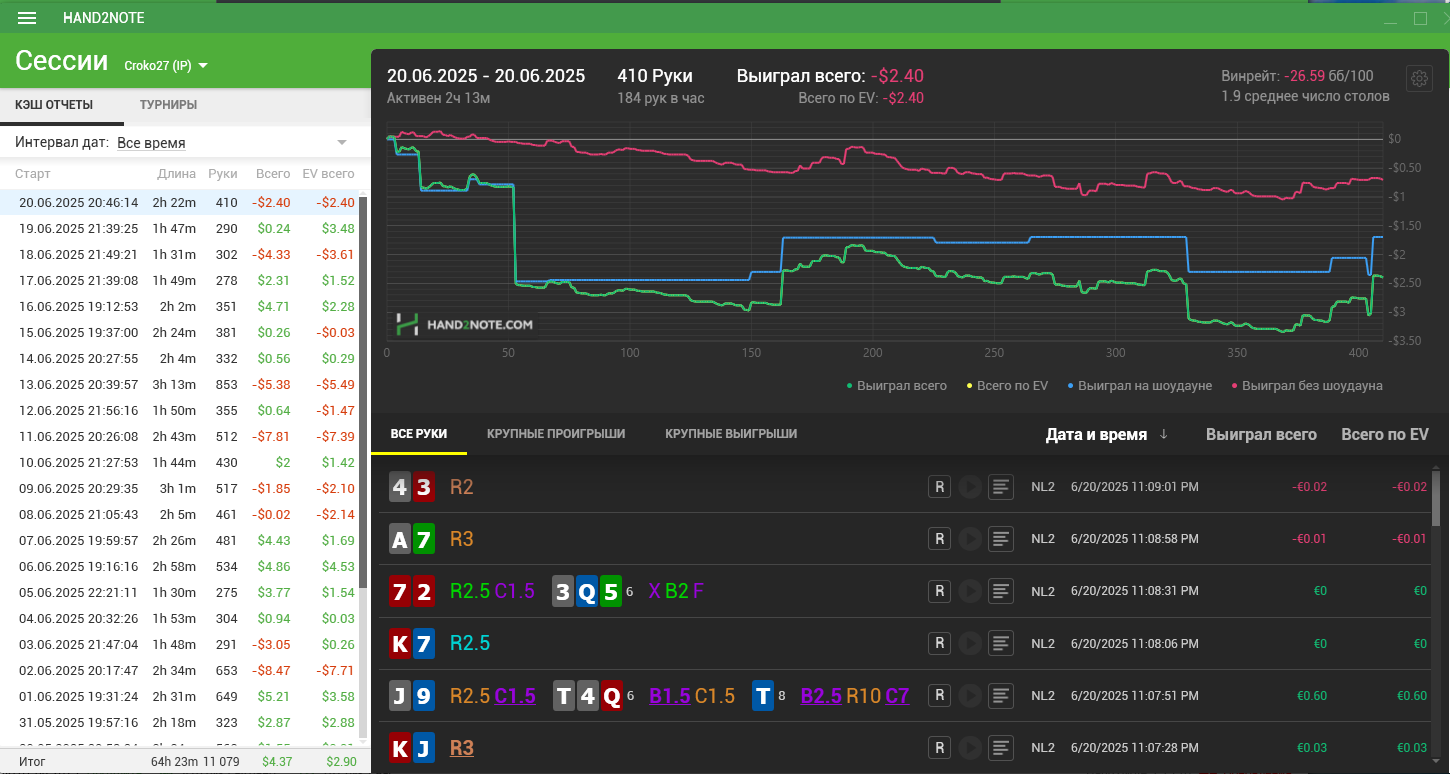Open hand history text for K 7 hand
Viewport: 1450px width, 774px height.
coord(1001,643)
